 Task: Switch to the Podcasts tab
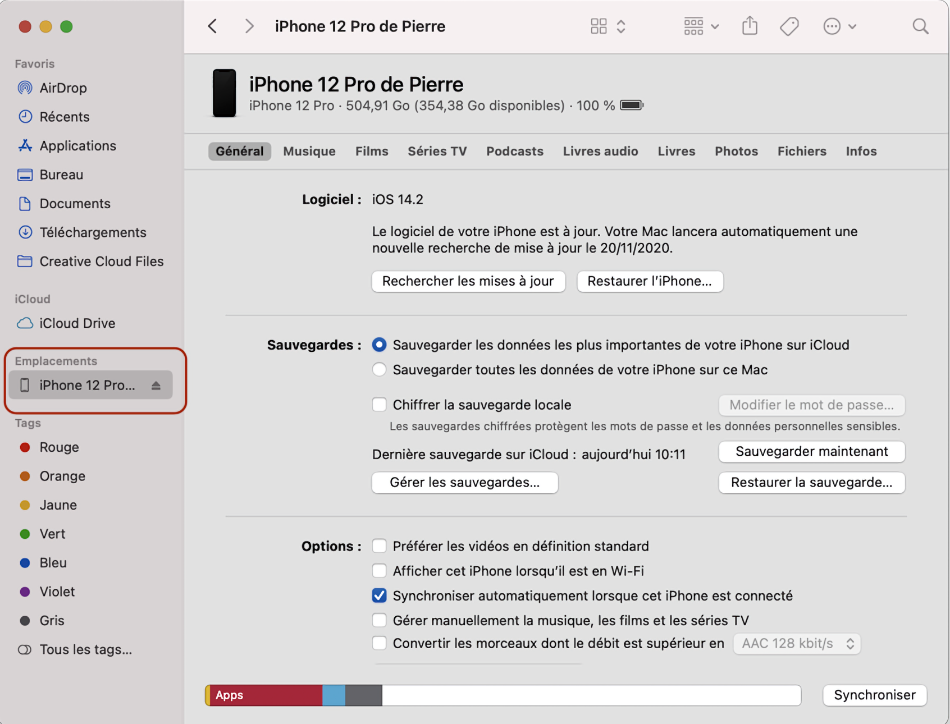tap(514, 151)
